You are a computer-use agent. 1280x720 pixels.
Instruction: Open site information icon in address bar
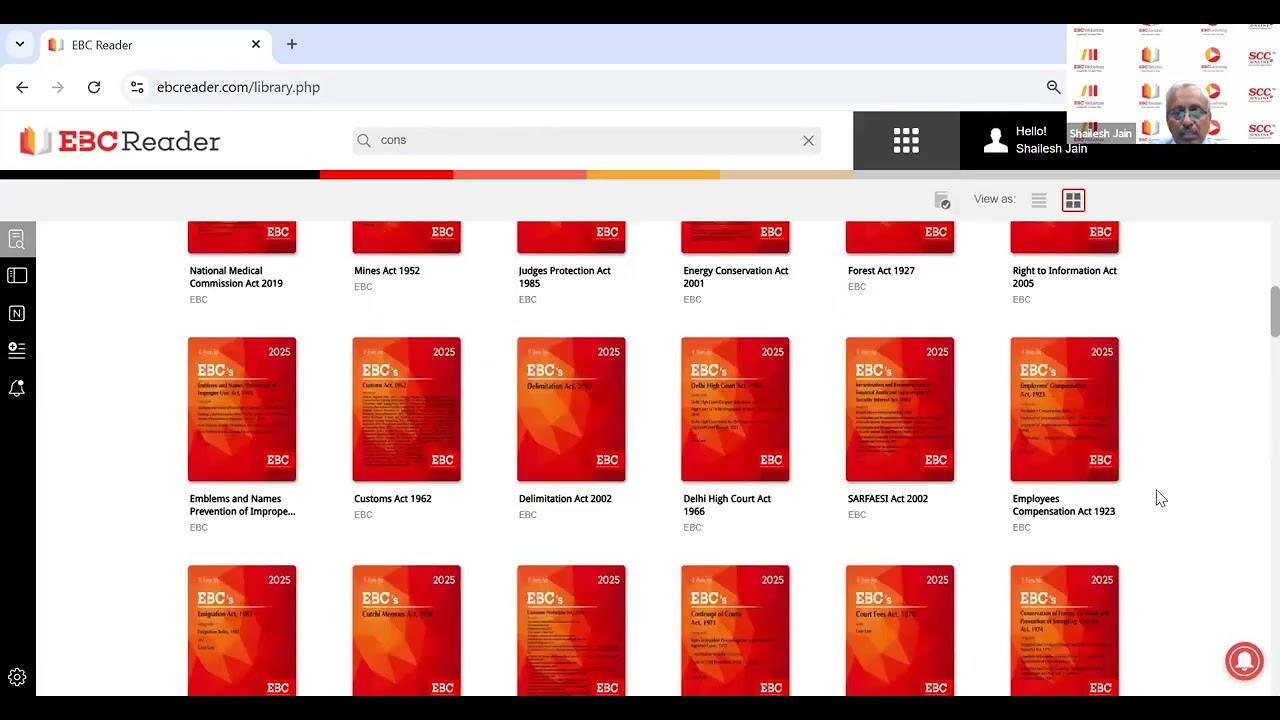coord(137,87)
